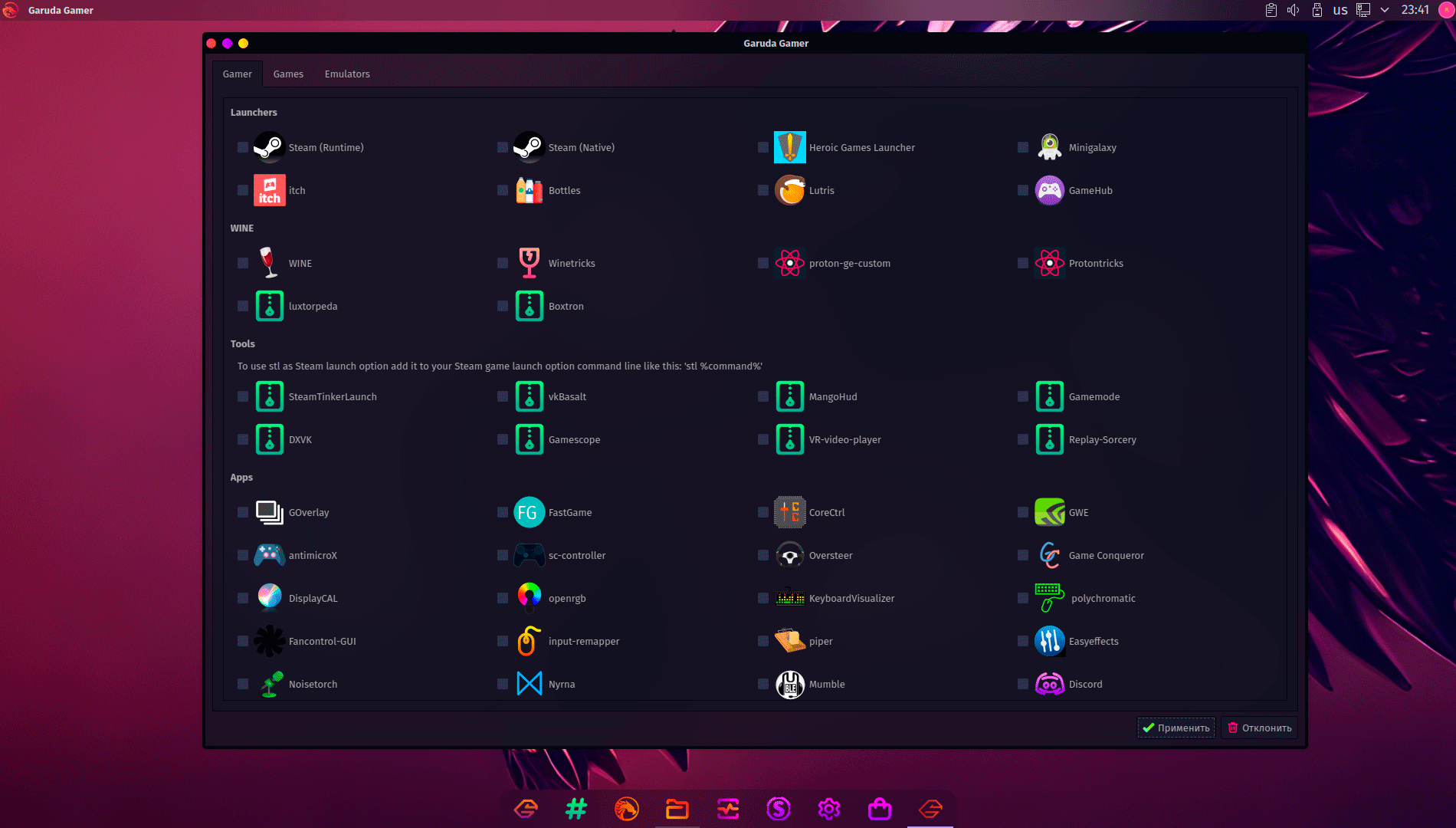Click the Heroic Games Launcher icon
The width and height of the screenshot is (1456, 828).
tap(789, 147)
